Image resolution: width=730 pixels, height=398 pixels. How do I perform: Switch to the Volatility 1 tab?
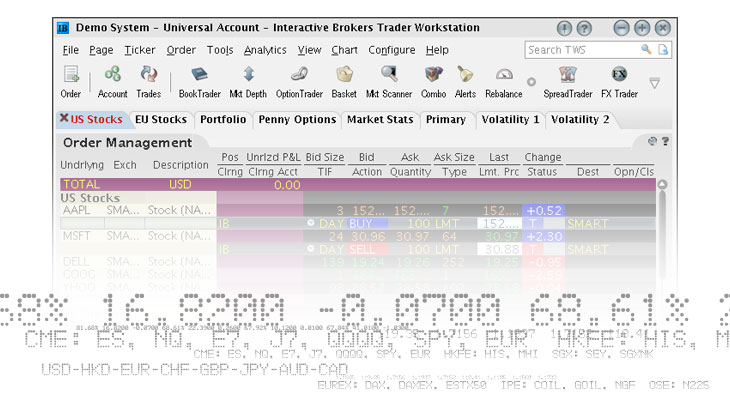[510, 120]
